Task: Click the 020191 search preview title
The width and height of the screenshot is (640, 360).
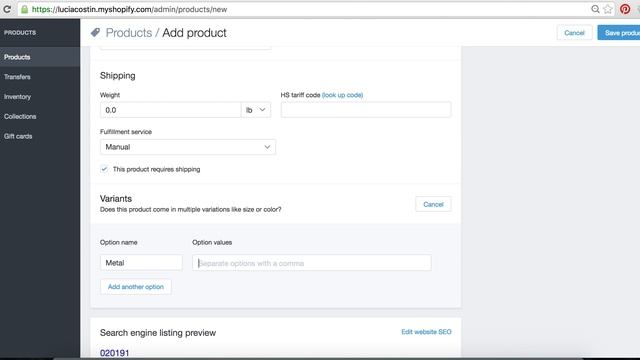Action: click(114, 353)
